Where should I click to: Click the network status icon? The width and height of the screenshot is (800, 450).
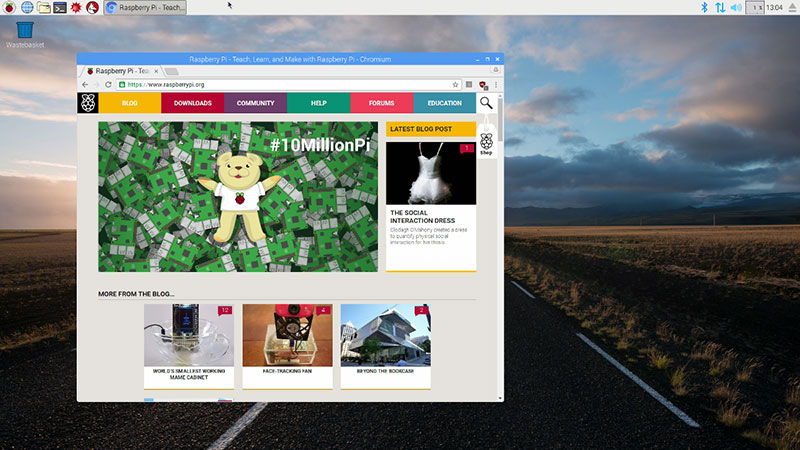point(719,7)
